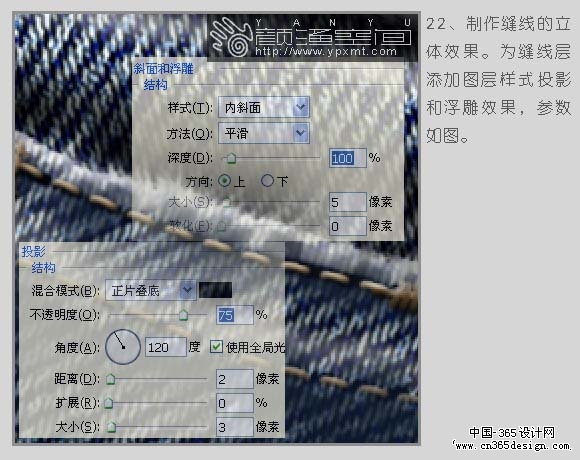Click the 软化 soften field showing 0
This screenshot has width=580, height=460.
(x=348, y=226)
